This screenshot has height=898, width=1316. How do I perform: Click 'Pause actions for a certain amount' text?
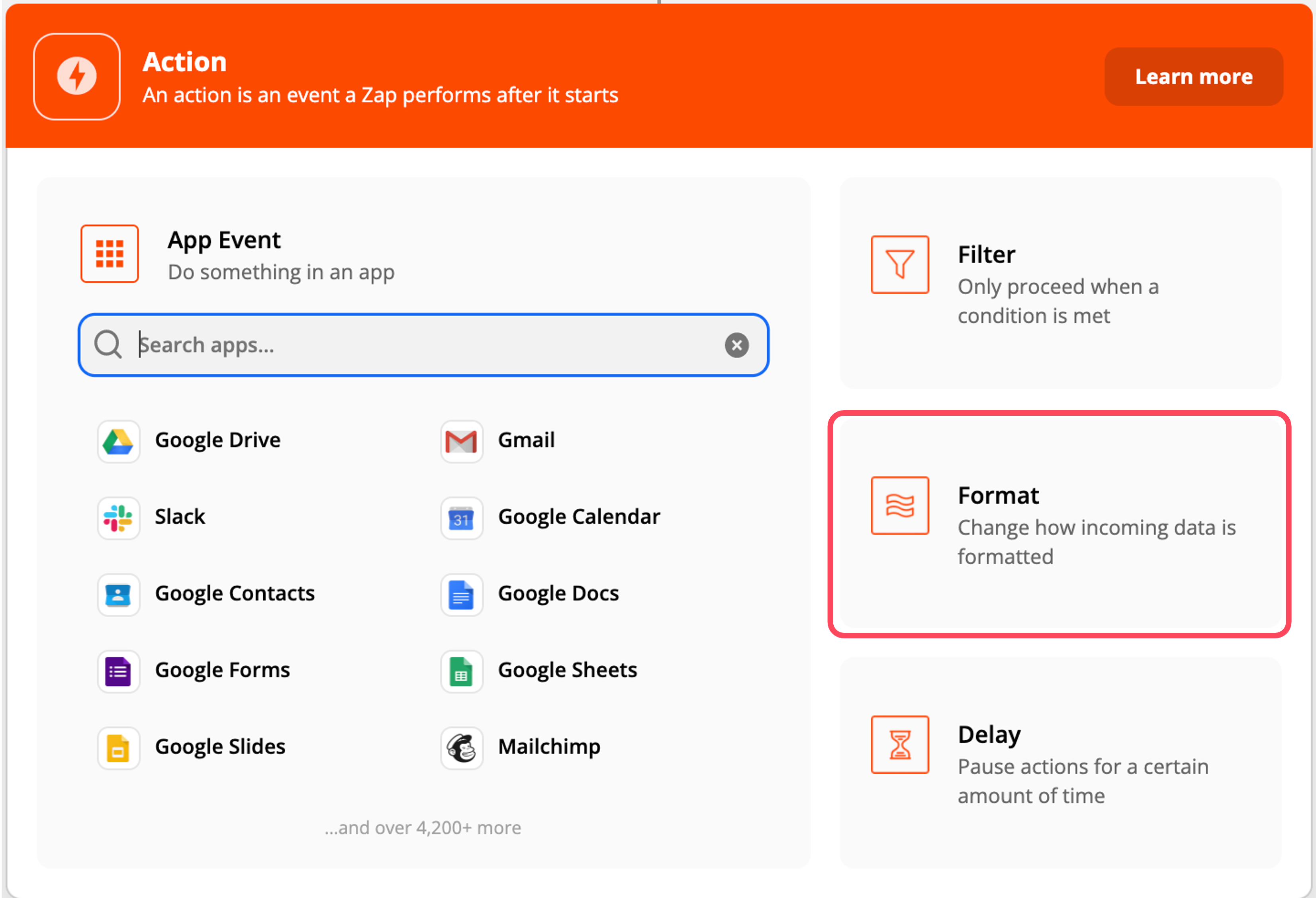[x=1083, y=781]
